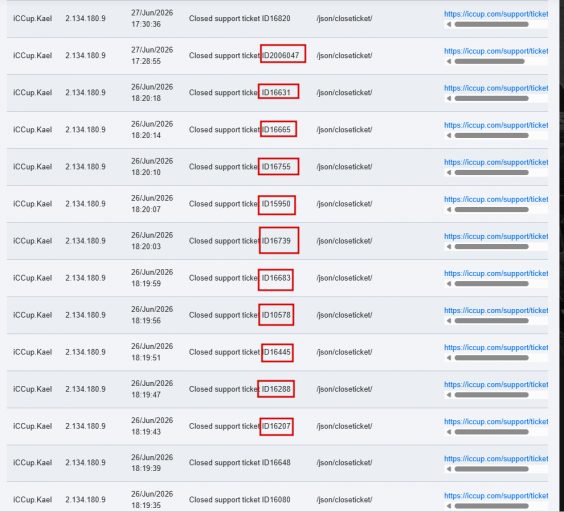Click the scroll-left arrow in the ID16683 row
Image resolution: width=564 pixels, height=512 pixels.
449,284
